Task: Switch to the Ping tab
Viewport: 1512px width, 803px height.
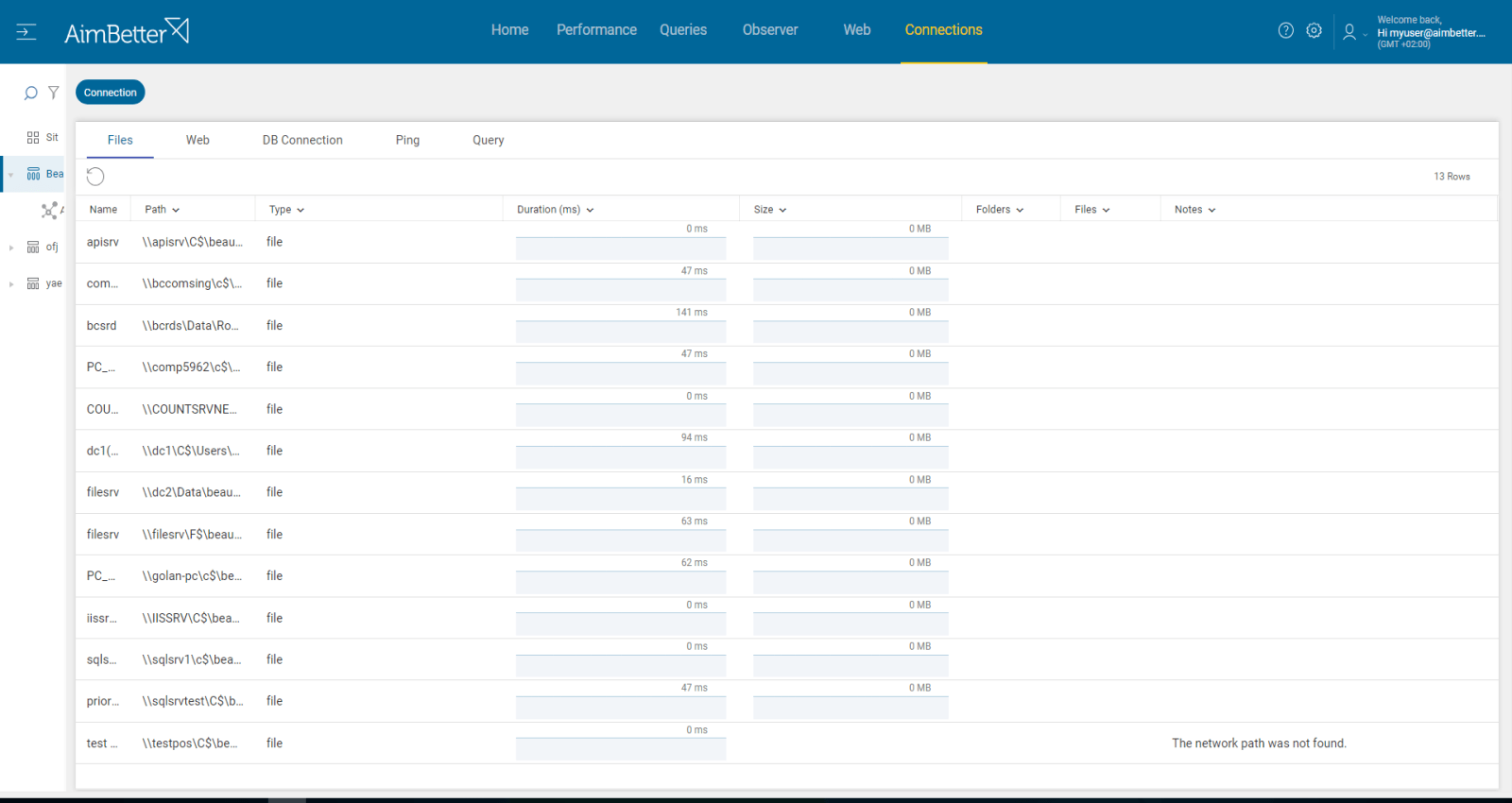Action: click(x=407, y=140)
